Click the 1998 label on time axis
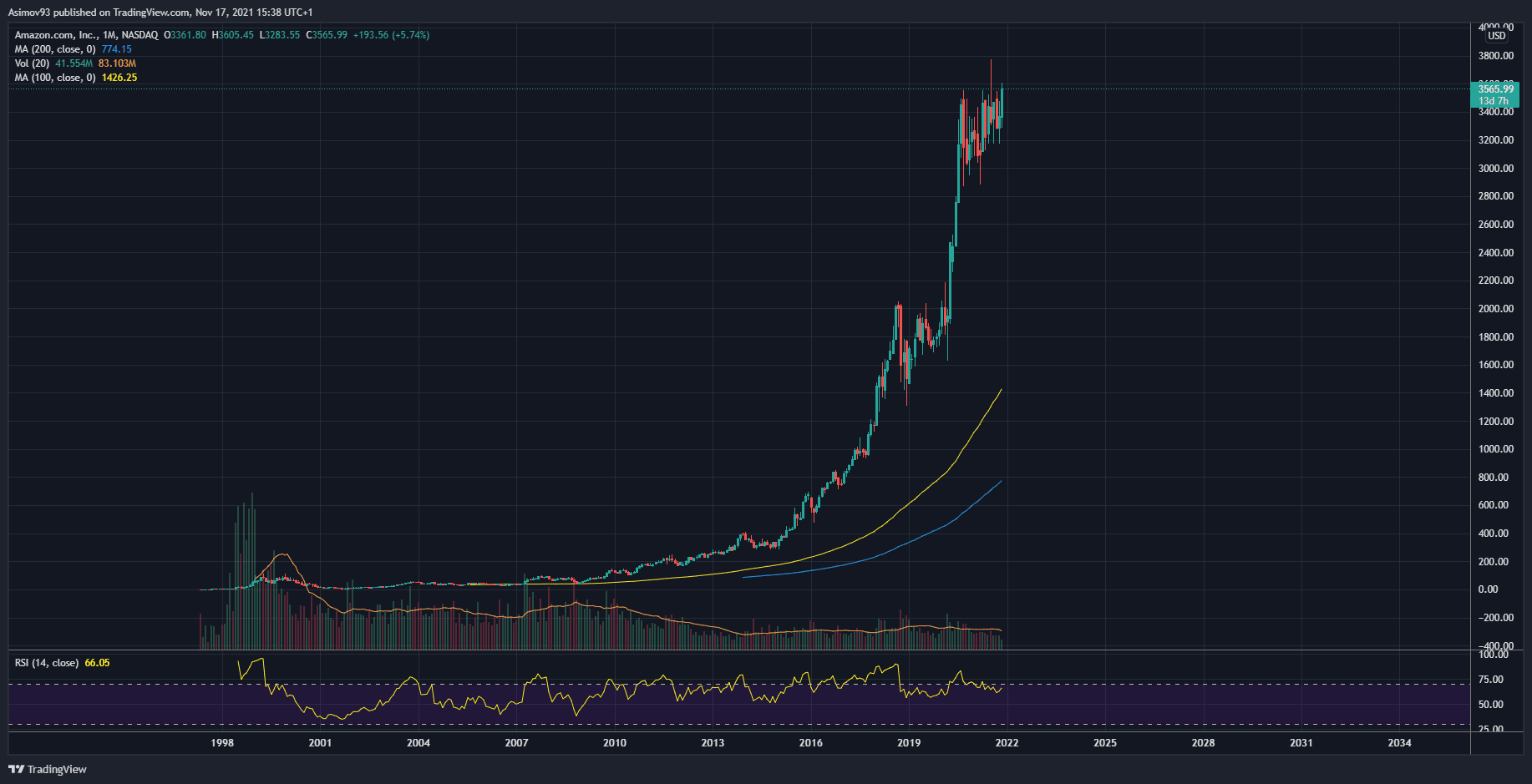The image size is (1532, 784). pos(222,743)
